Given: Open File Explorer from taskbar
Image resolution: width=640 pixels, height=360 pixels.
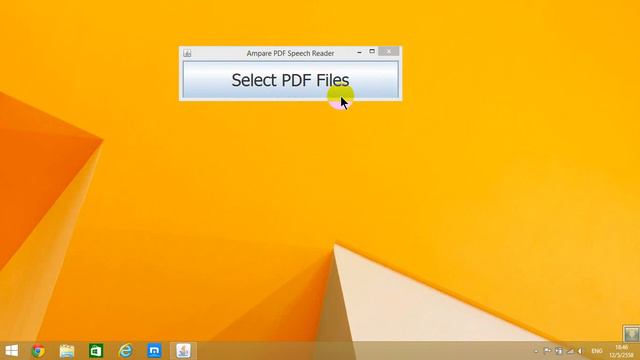Looking at the screenshot, I should point(67,351).
